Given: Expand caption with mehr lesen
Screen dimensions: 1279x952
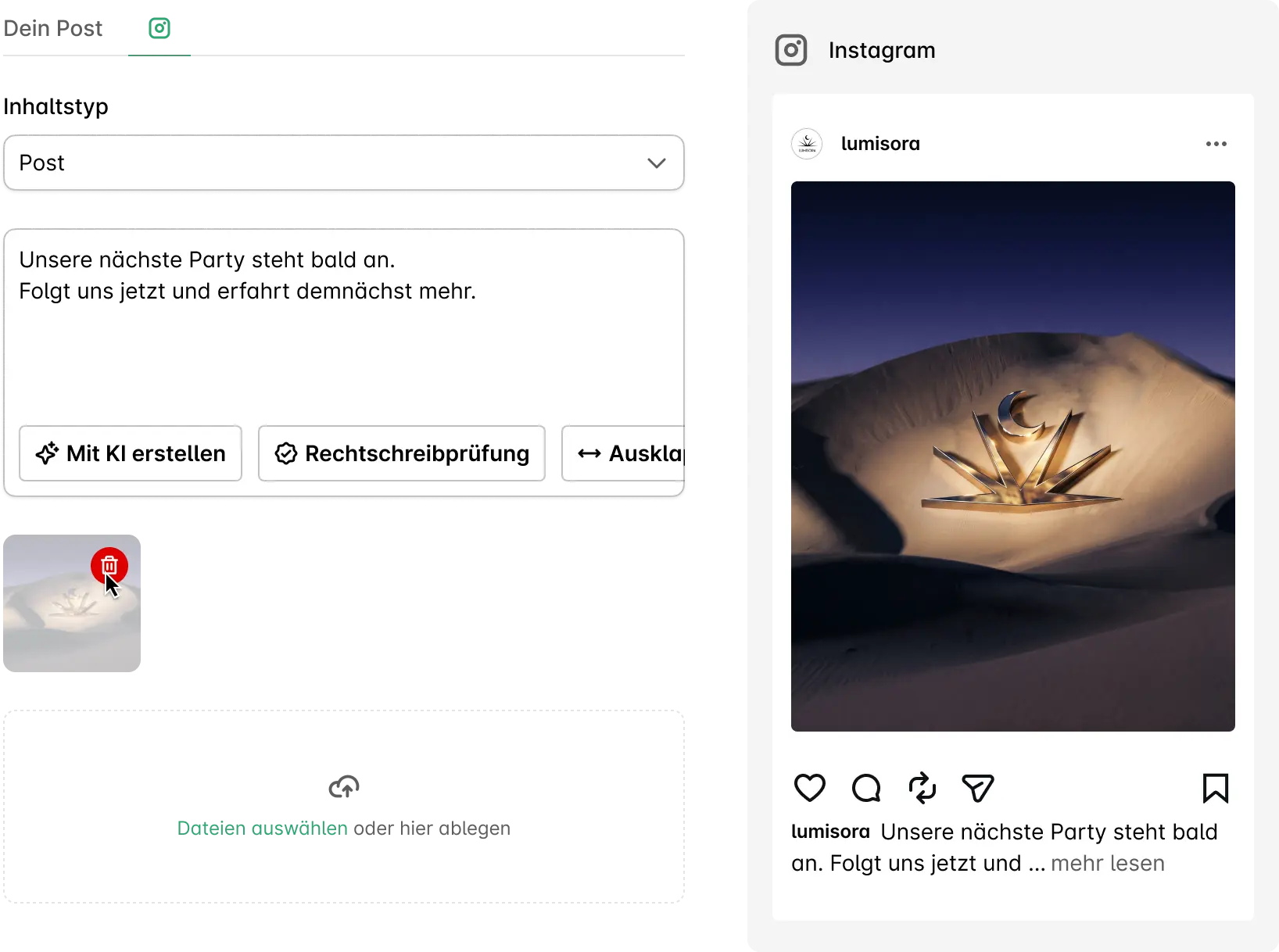Looking at the screenshot, I should tap(1108, 863).
